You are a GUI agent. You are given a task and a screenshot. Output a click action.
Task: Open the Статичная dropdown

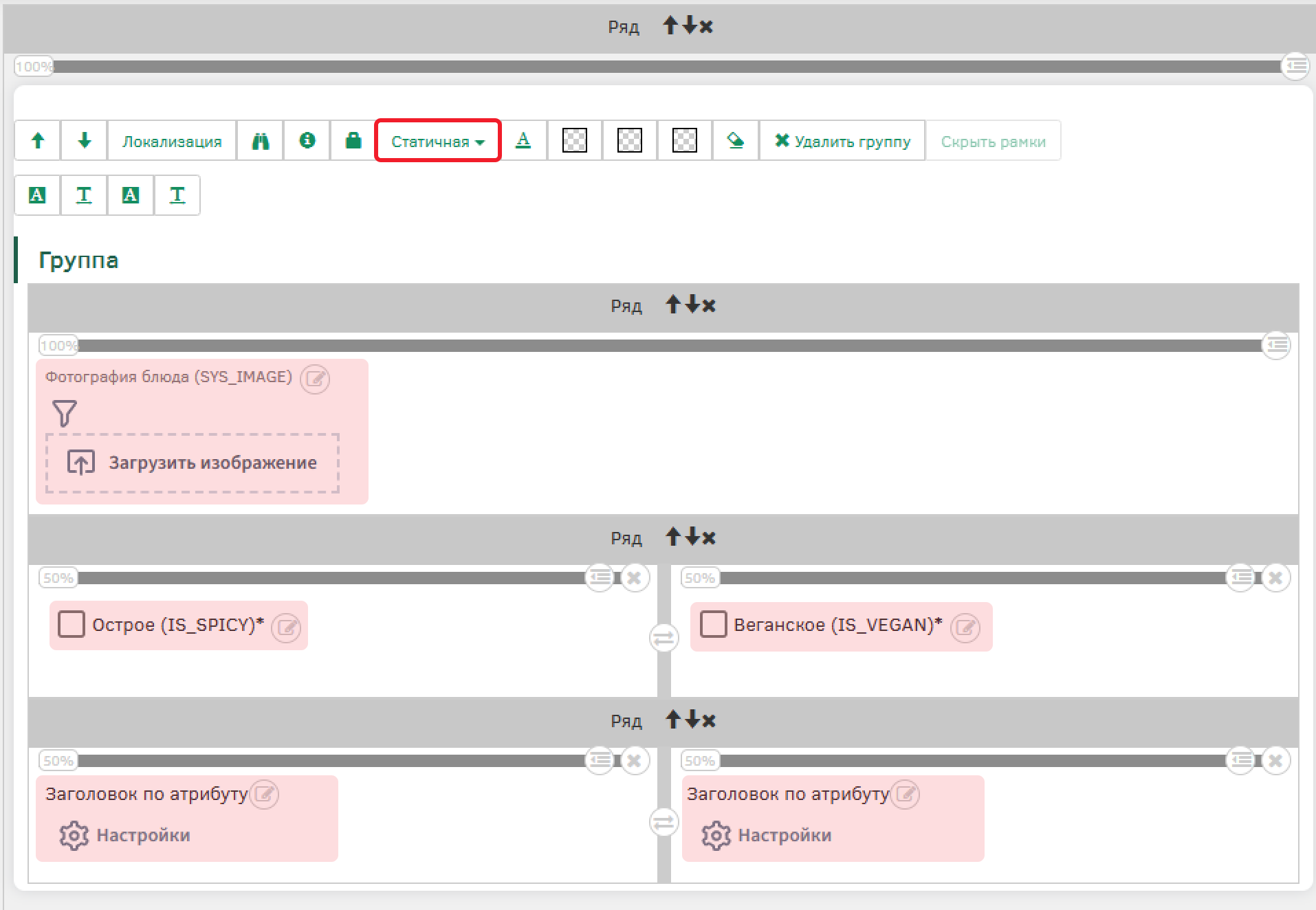pos(437,141)
